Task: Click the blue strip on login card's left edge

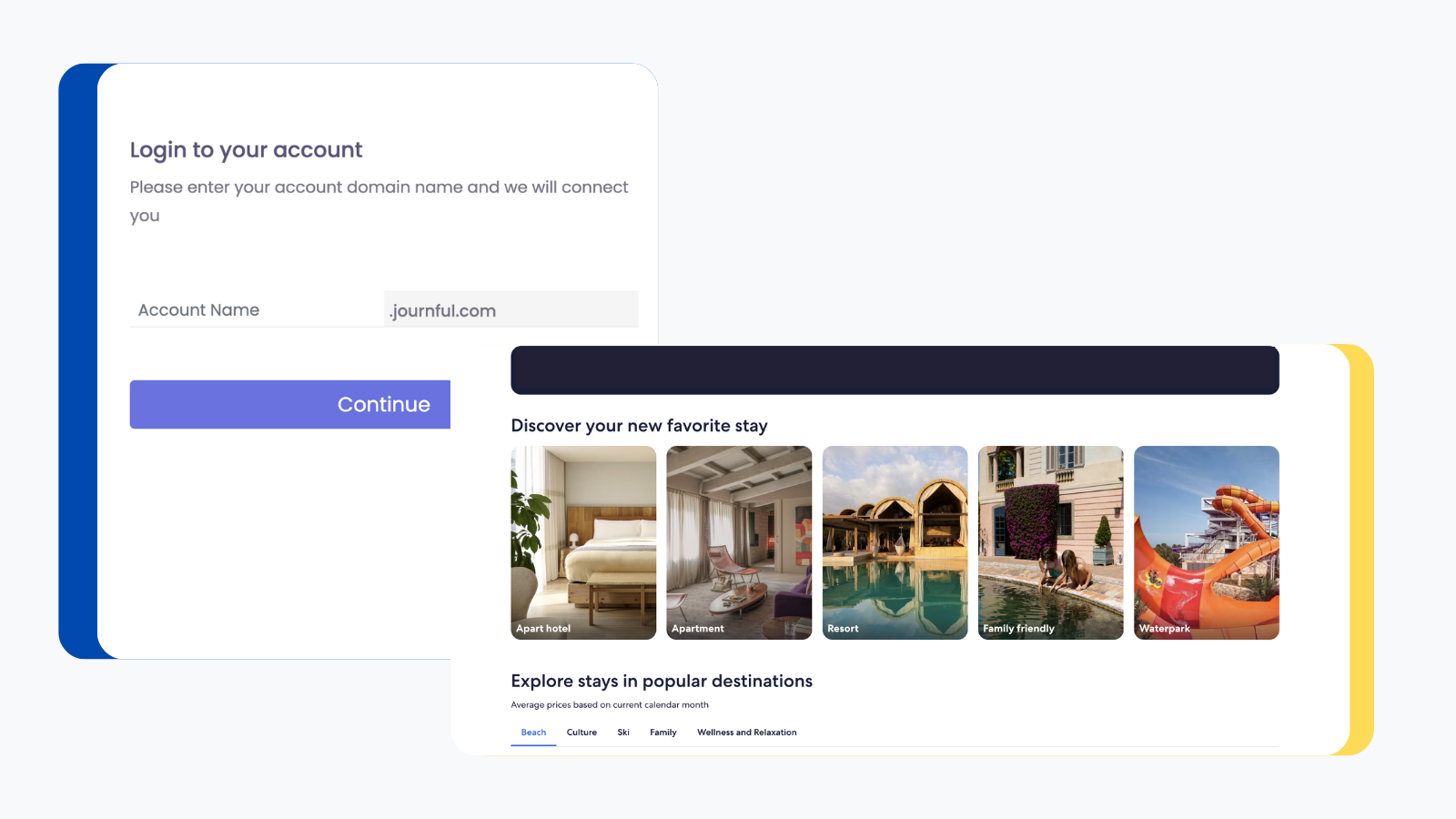Action: [x=78, y=361]
